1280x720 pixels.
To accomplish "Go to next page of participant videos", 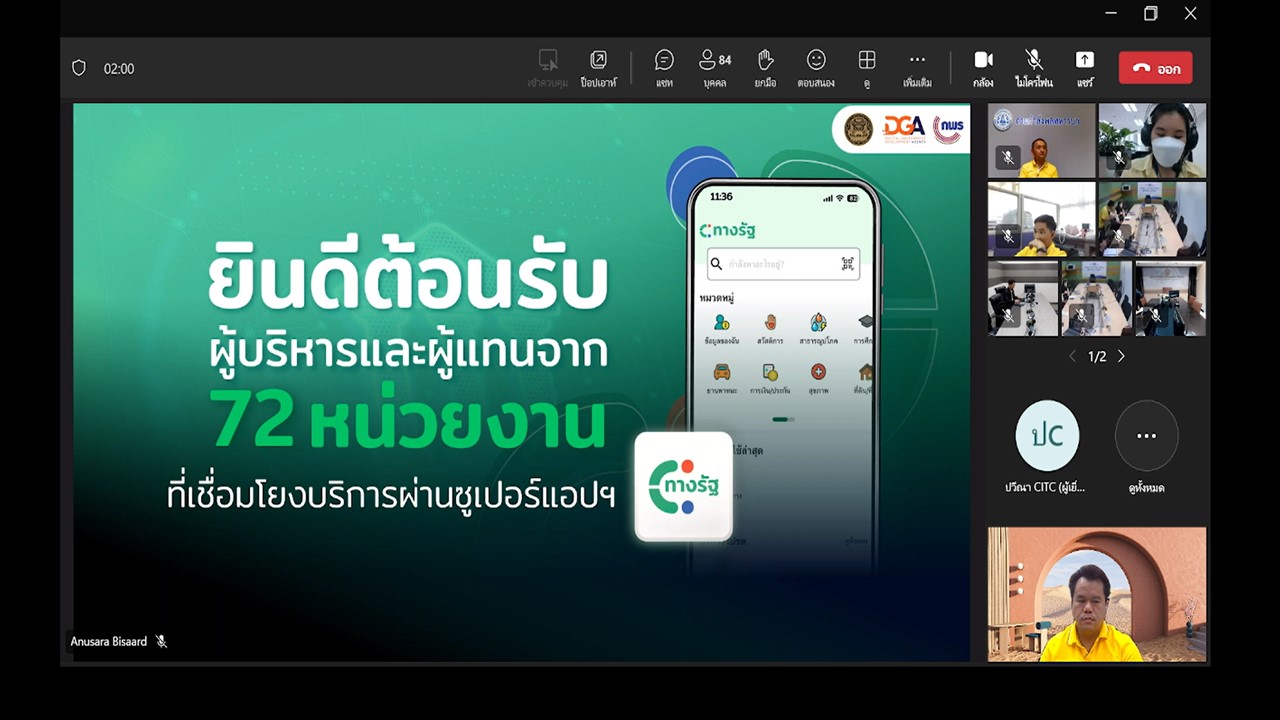I will click(1121, 356).
